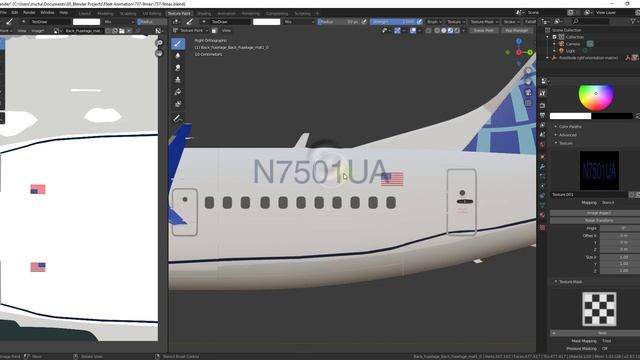The image size is (640, 360).
Task: Click the checkerboard texture mask preview
Action: point(599,309)
